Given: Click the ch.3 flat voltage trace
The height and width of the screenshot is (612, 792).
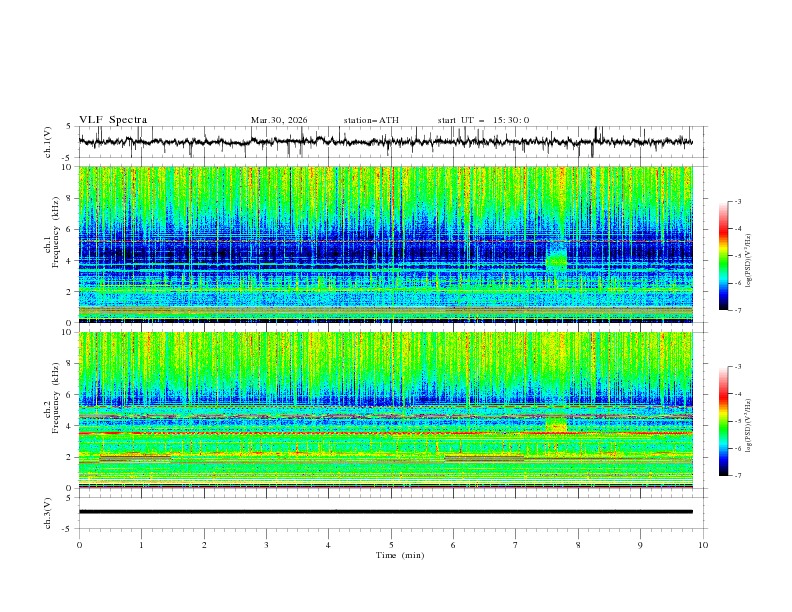Looking at the screenshot, I should (x=385, y=512).
